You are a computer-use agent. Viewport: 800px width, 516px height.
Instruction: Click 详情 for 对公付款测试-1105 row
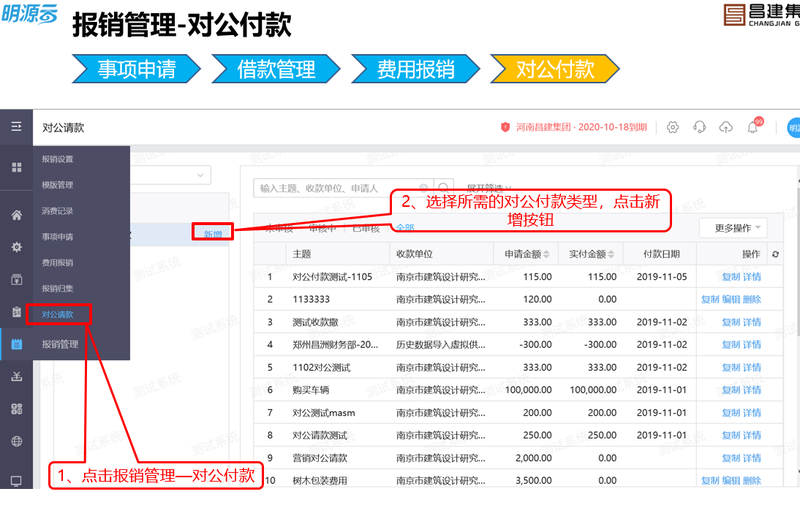[x=752, y=277]
